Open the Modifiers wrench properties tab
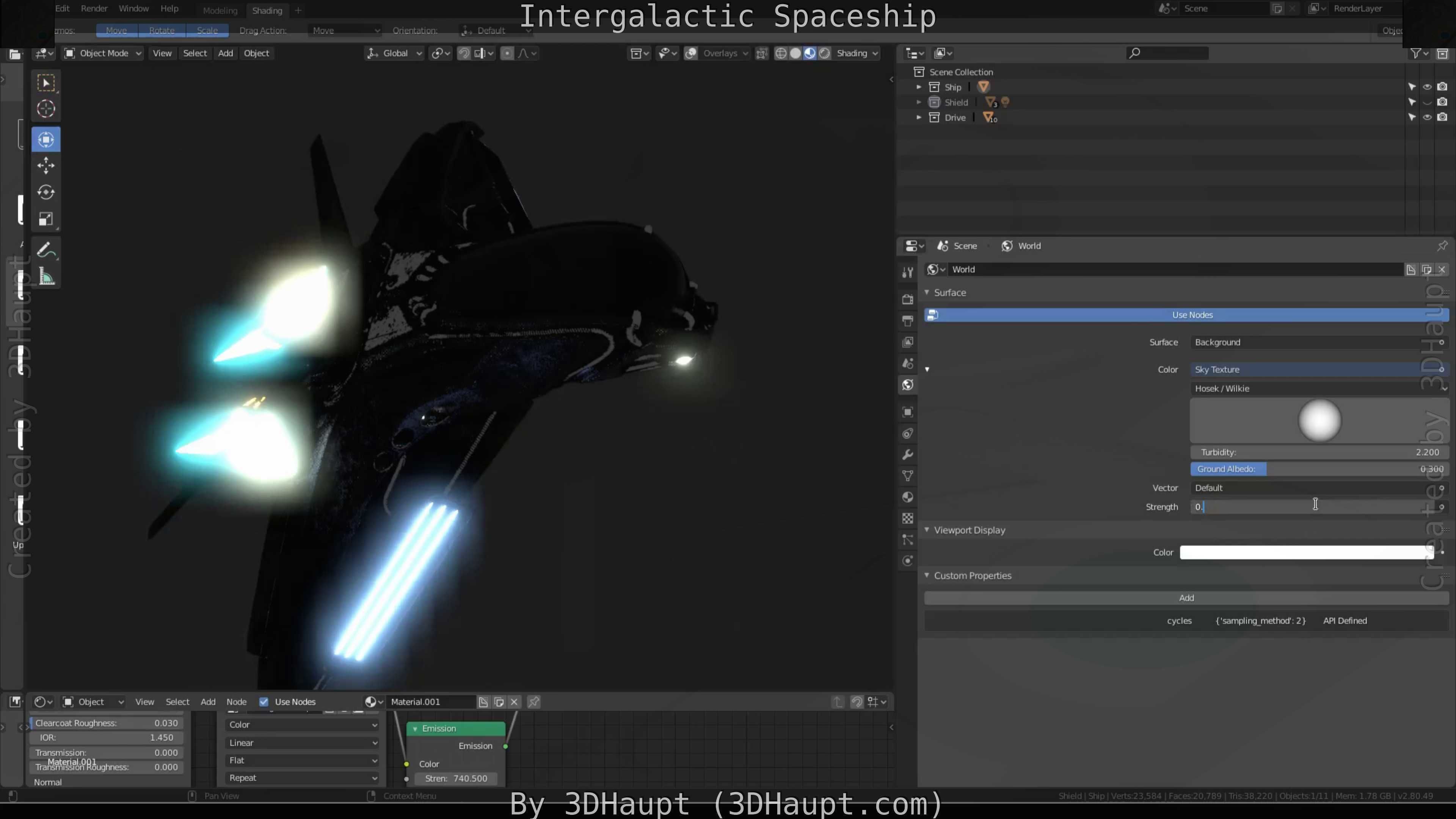The width and height of the screenshot is (1456, 819). coord(908,455)
